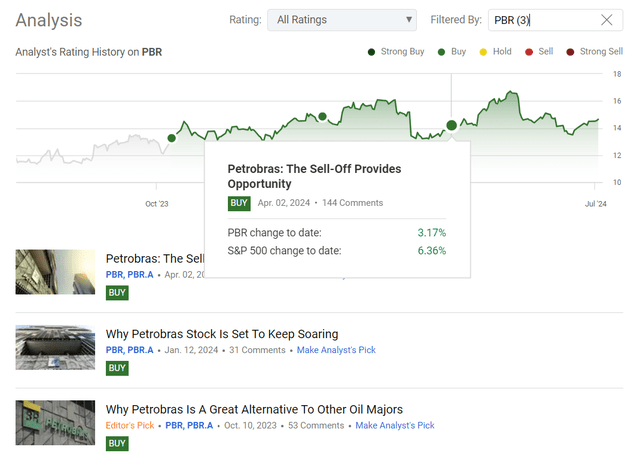Click the Oct '23 axis label
The height and width of the screenshot is (462, 640).
(157, 204)
